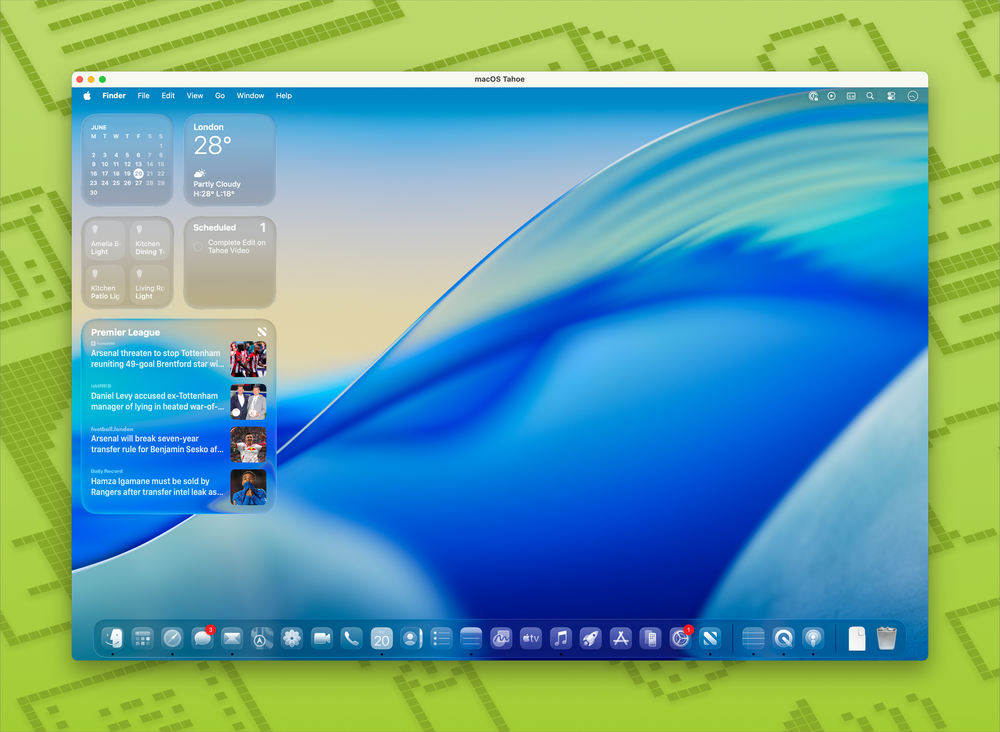
Task: Launch Safari compass icon in Dock
Action: pyautogui.click(x=172, y=638)
